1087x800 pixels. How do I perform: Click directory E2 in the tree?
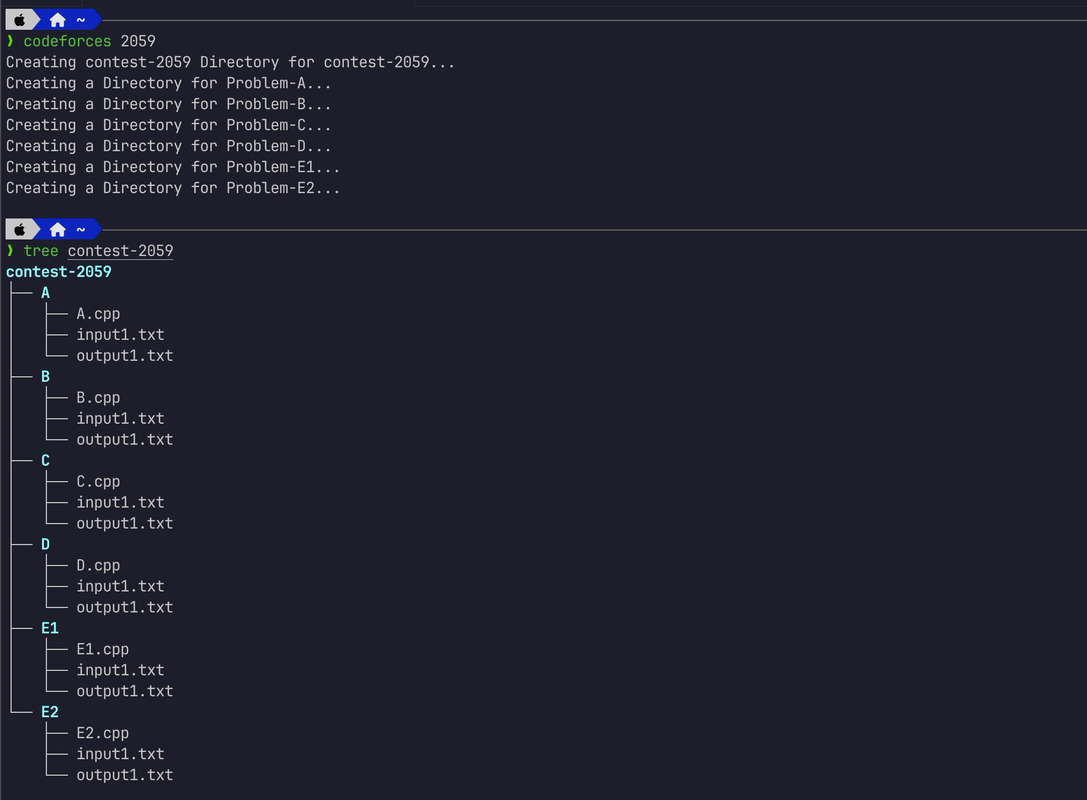(x=50, y=713)
